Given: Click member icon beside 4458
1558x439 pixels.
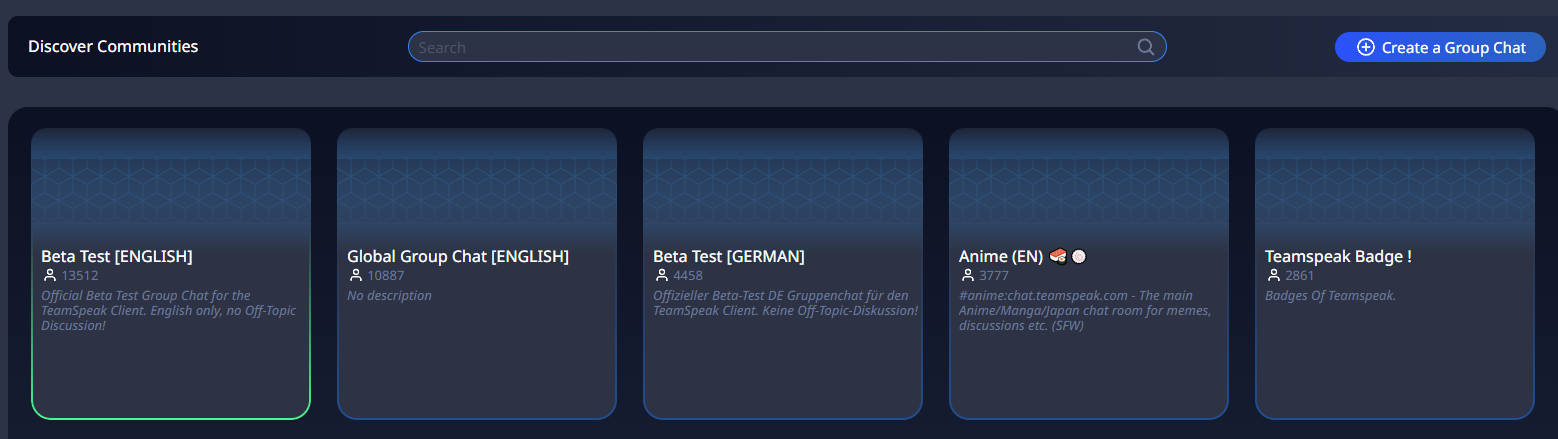Looking at the screenshot, I should [661, 276].
